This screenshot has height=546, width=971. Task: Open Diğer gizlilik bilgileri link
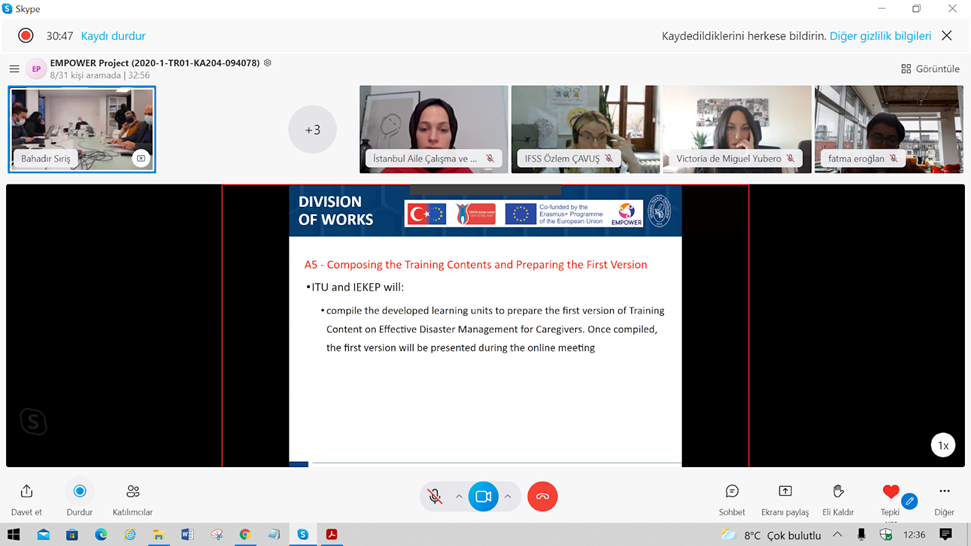[x=880, y=36]
